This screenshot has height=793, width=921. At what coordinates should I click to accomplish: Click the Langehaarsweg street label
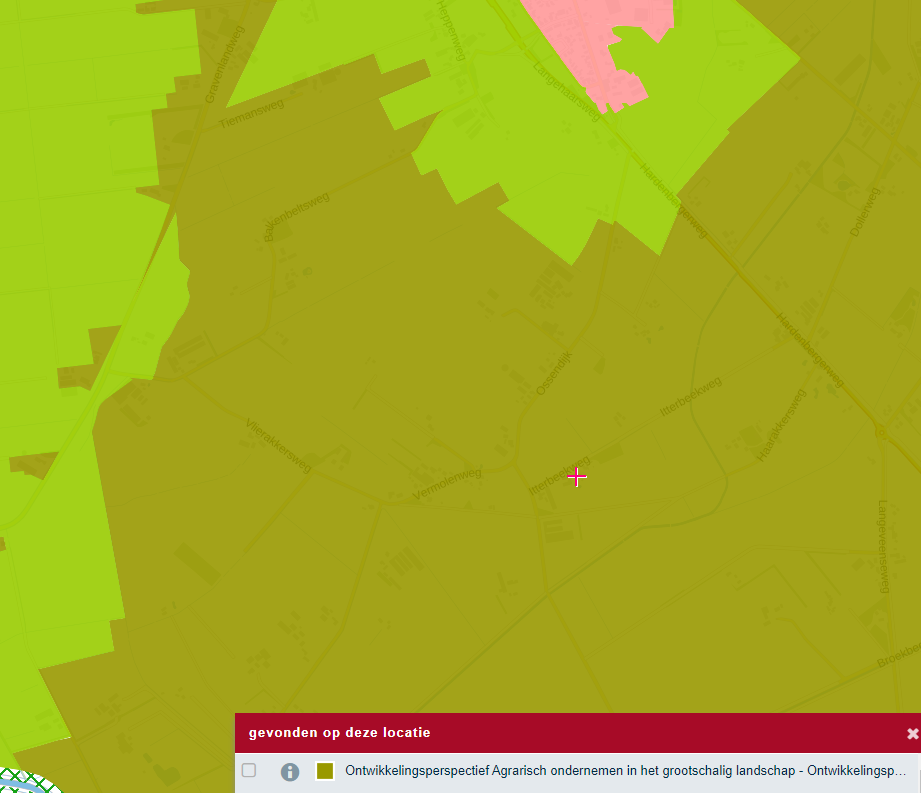point(567,92)
